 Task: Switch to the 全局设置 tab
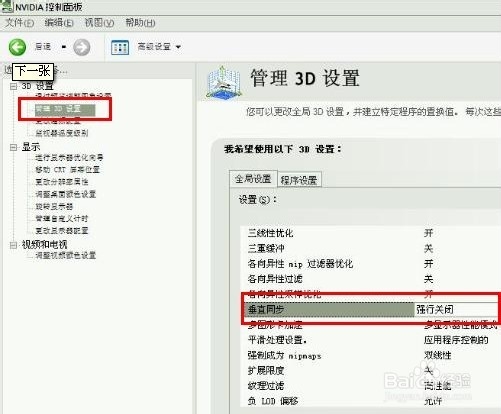pyautogui.click(x=253, y=179)
